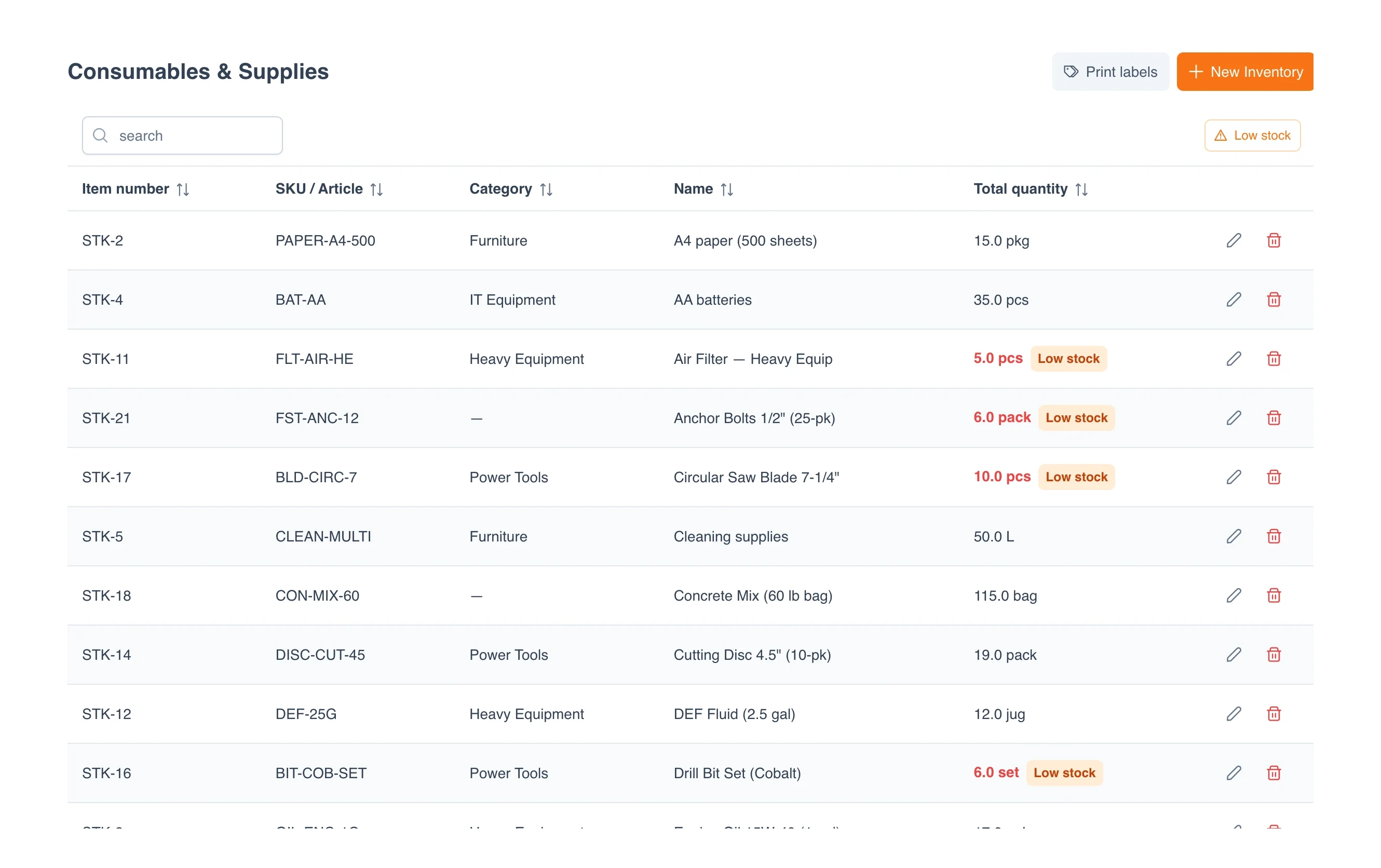Viewport: 1381px width, 868px height.
Task: Delete the Circular Saw Blade 7-1/4" item
Action: pos(1274,477)
